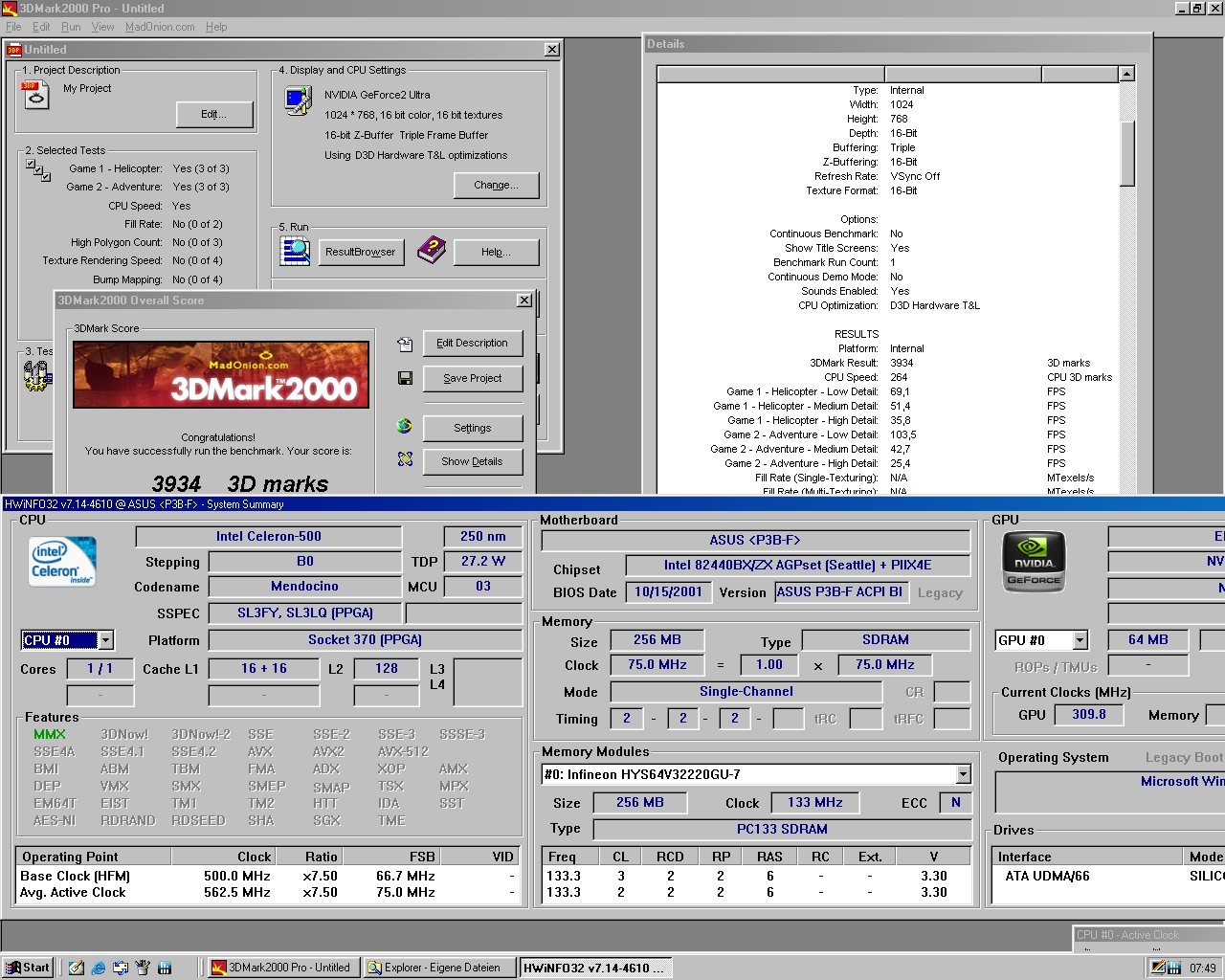Viewport: 1225px width, 980px height.
Task: Click the 'Avg. Active Clock' row label
Action: pyautogui.click(x=73, y=892)
